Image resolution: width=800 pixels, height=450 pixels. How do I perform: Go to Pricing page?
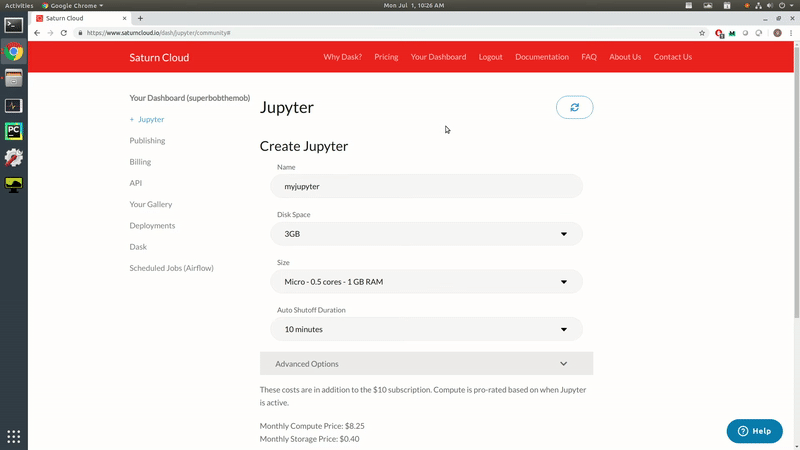click(x=386, y=57)
